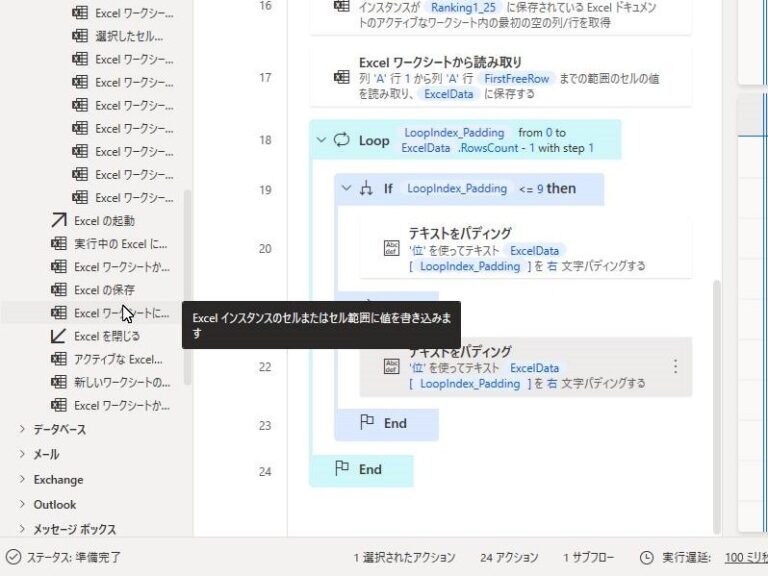The width and height of the screenshot is (768, 576).
Task: Select the End action at line 24
Action: pos(361,470)
